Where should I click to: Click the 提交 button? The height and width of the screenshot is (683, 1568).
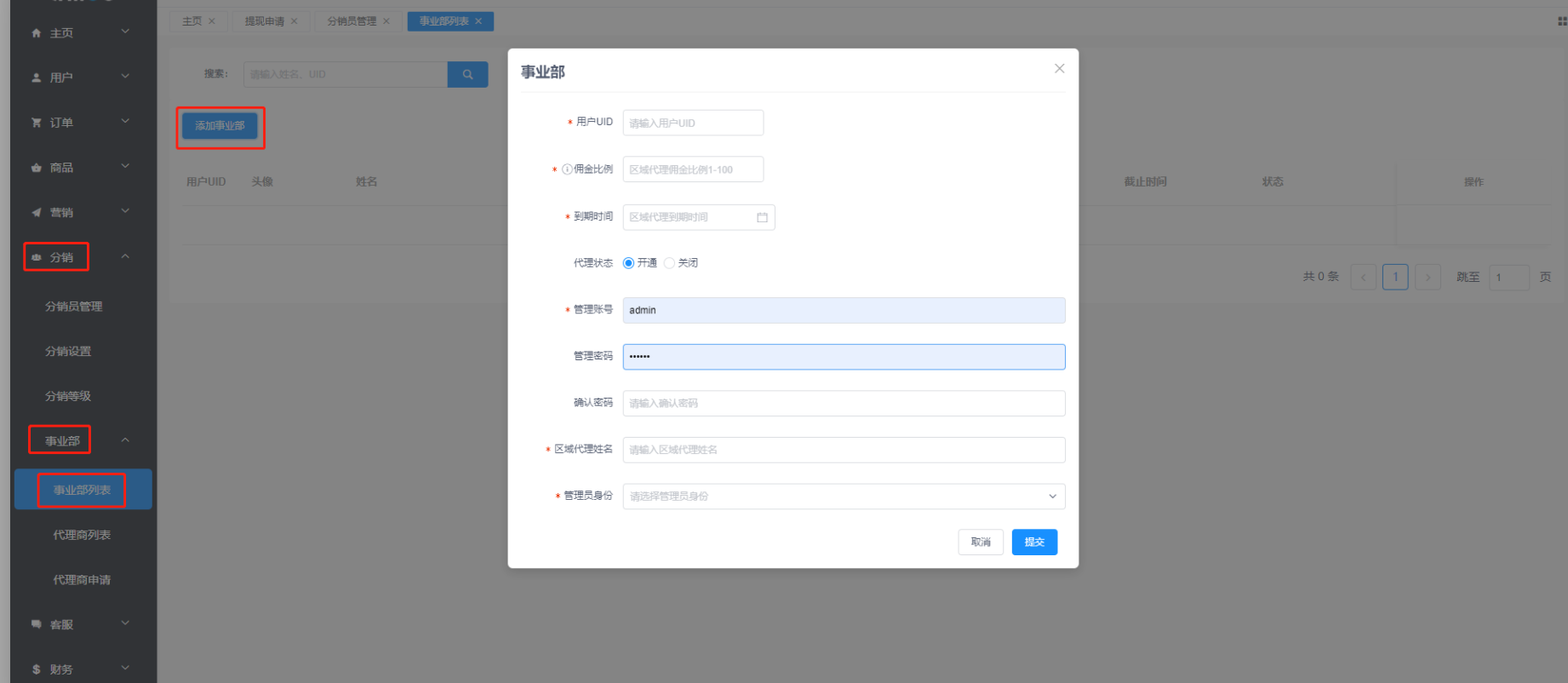coord(1034,542)
